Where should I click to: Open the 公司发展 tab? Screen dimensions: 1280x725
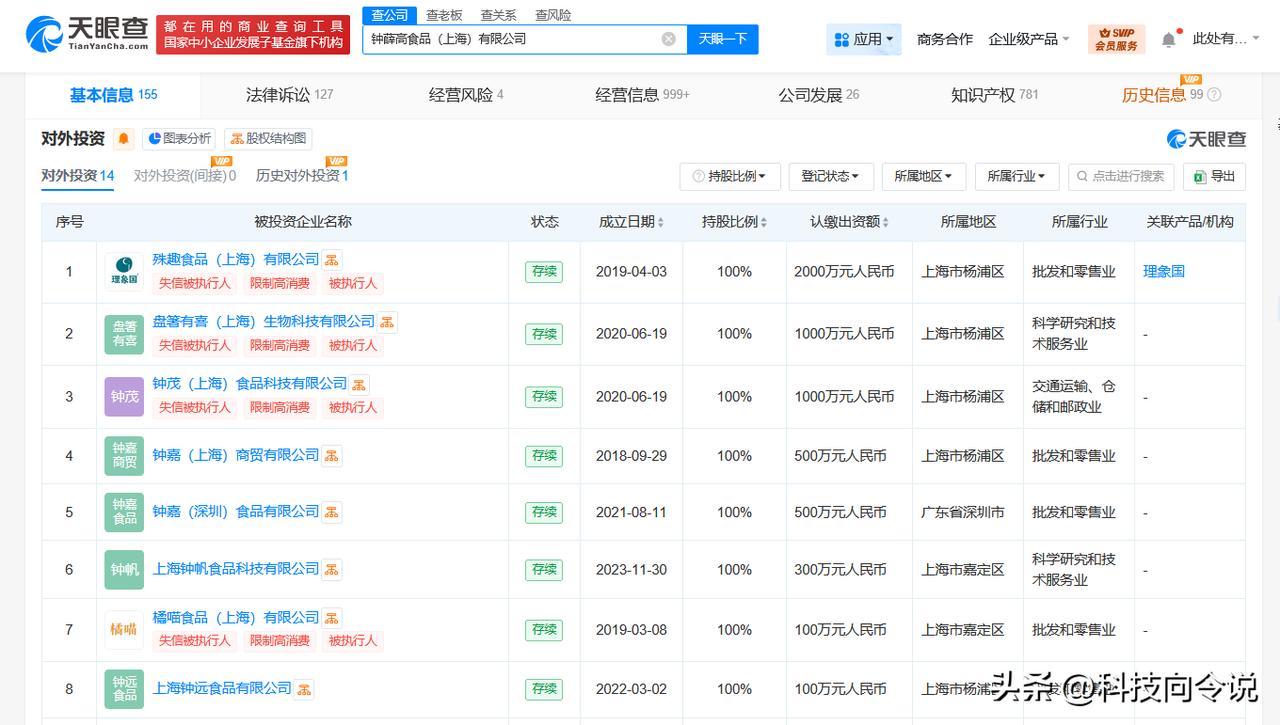click(819, 95)
